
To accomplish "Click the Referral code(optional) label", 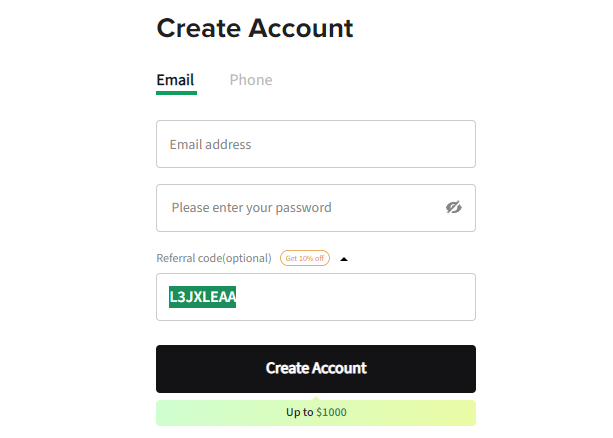I will coord(214,258).
